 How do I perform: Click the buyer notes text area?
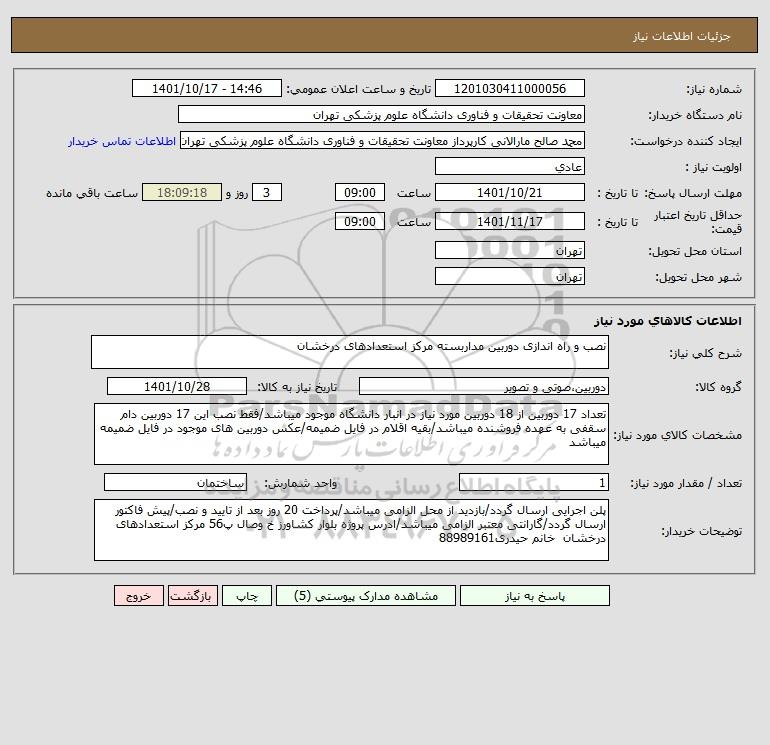pos(351,530)
